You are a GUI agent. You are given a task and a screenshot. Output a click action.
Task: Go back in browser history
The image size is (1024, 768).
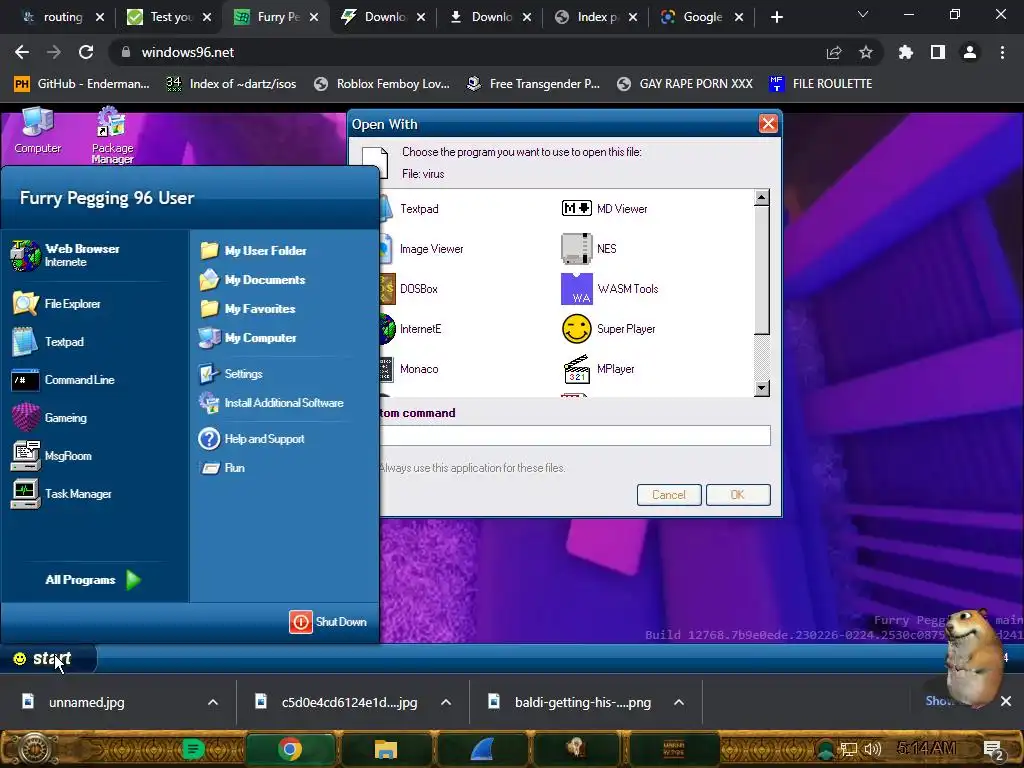coord(22,52)
